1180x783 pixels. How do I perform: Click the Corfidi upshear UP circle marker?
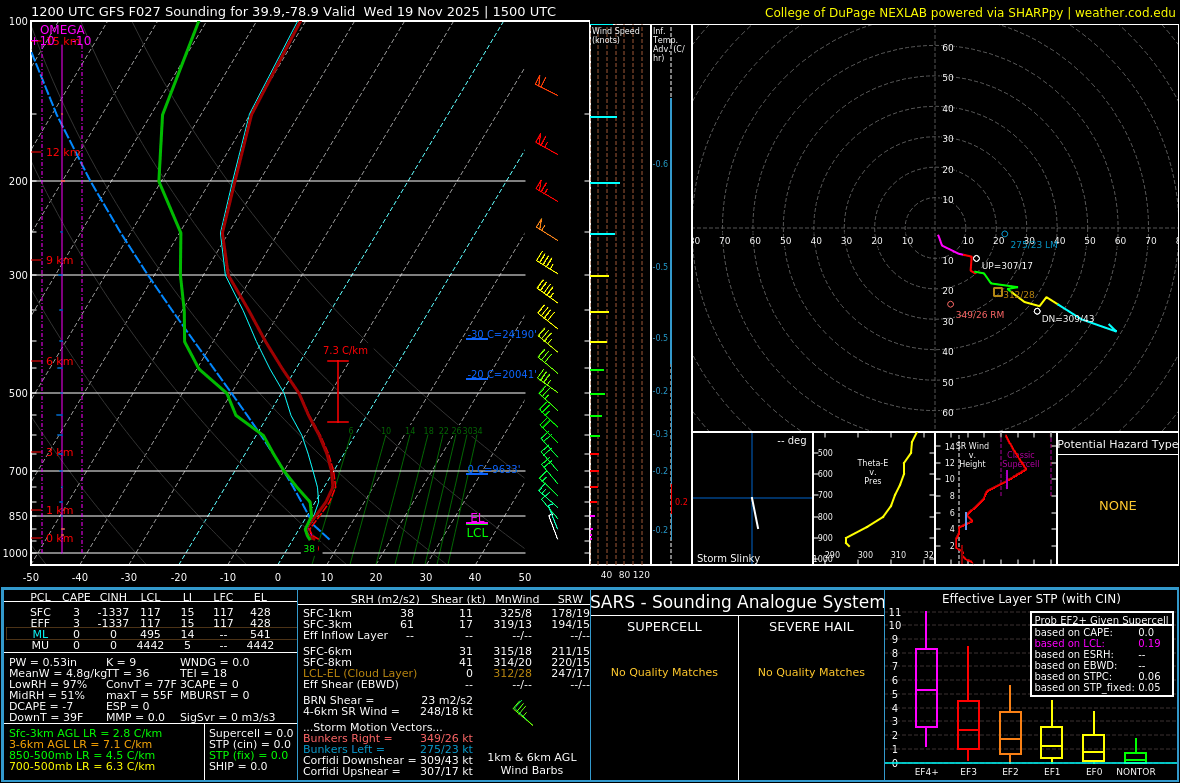(977, 258)
